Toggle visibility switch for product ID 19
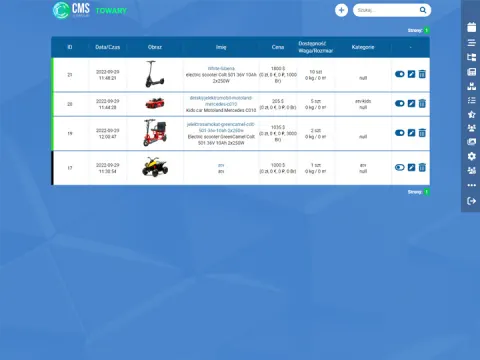The image size is (480, 360). click(399, 133)
